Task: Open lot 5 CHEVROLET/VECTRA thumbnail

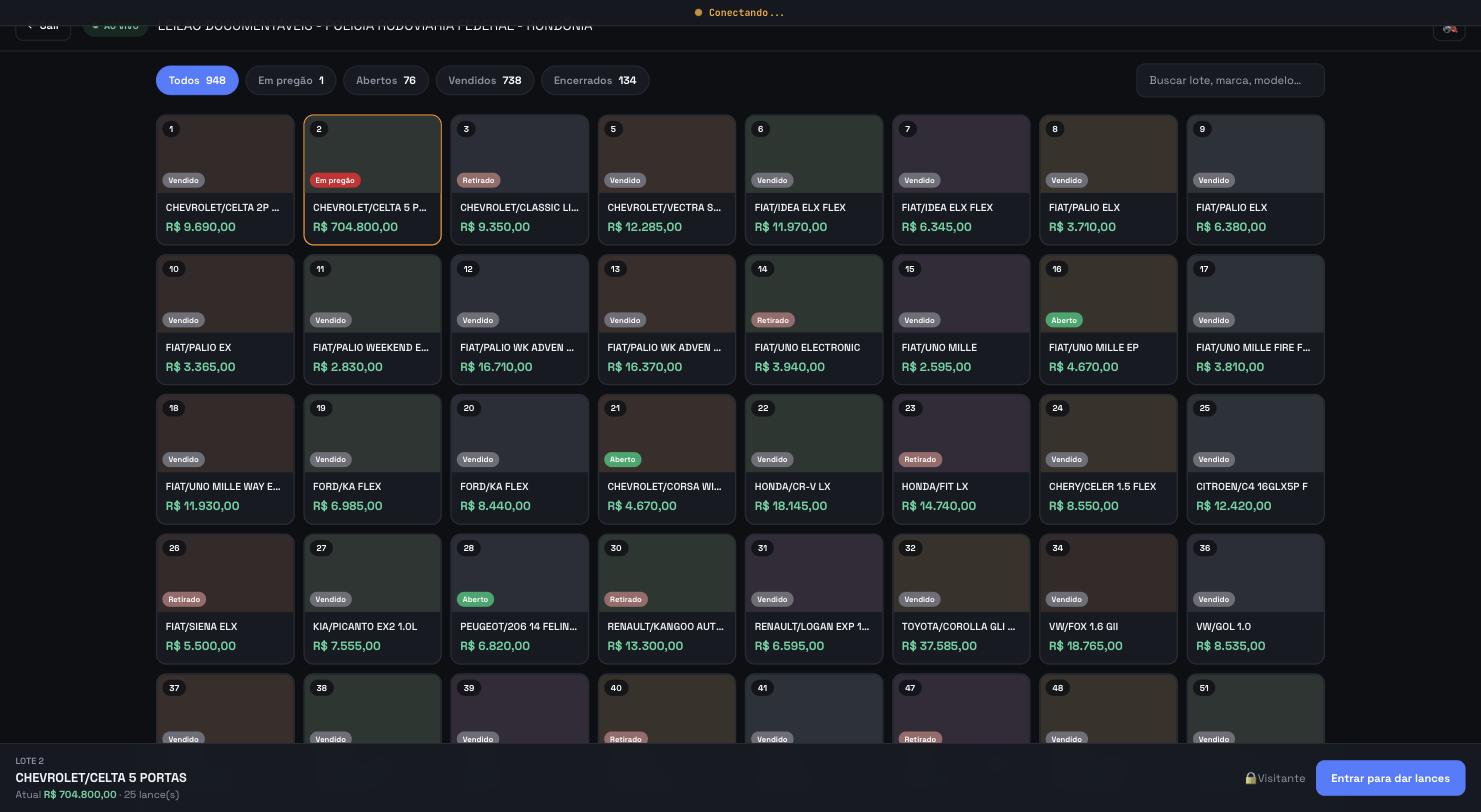Action: coord(667,154)
